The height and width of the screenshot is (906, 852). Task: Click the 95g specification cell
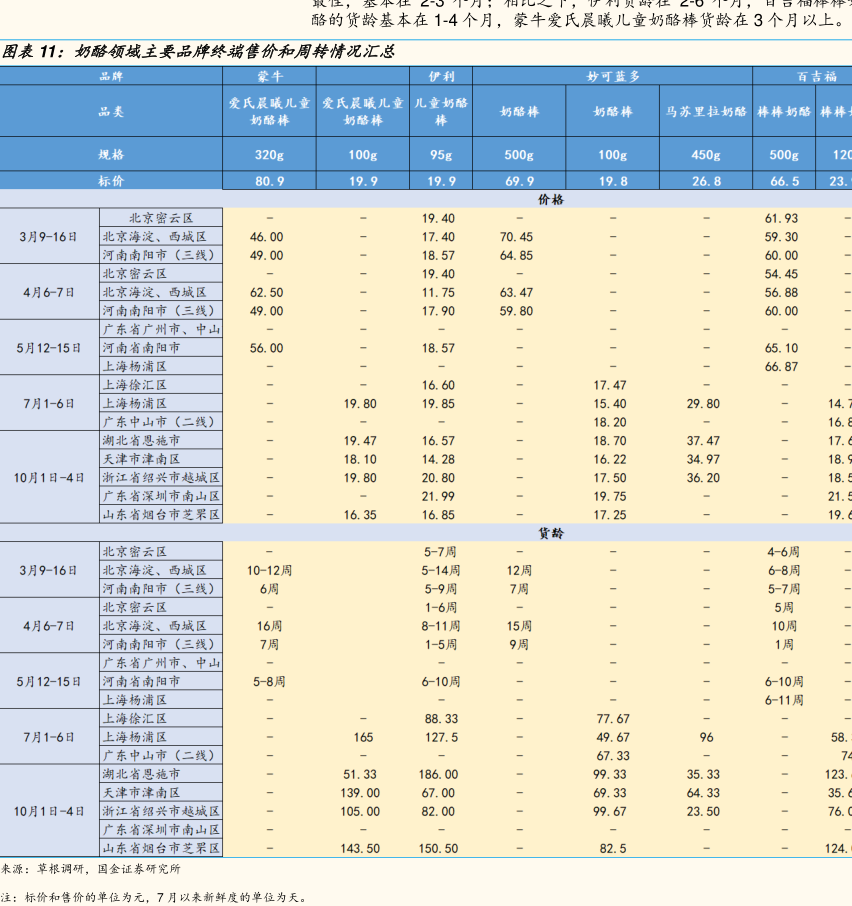click(441, 154)
